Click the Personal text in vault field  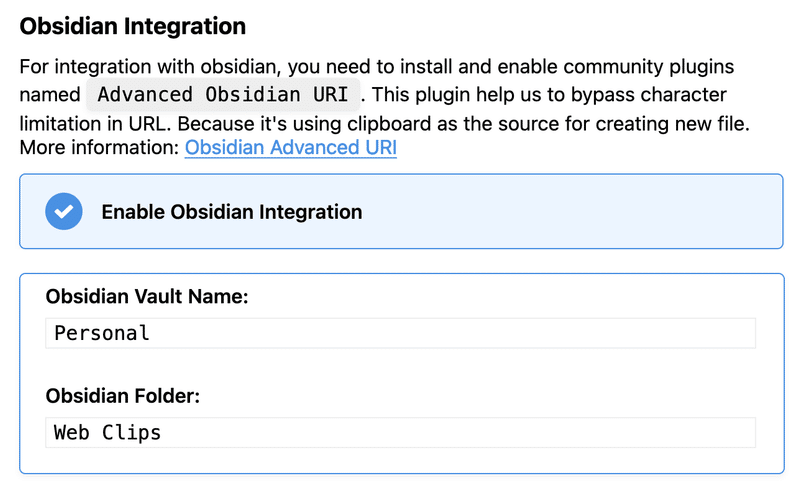tap(102, 333)
